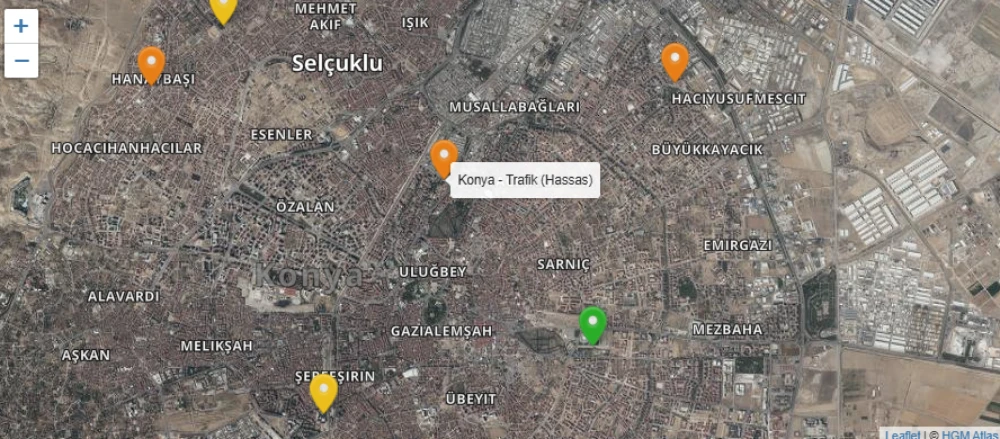Click the Hocacihanhacılar neighborhood label
The width and height of the screenshot is (1000, 439).
[127, 148]
